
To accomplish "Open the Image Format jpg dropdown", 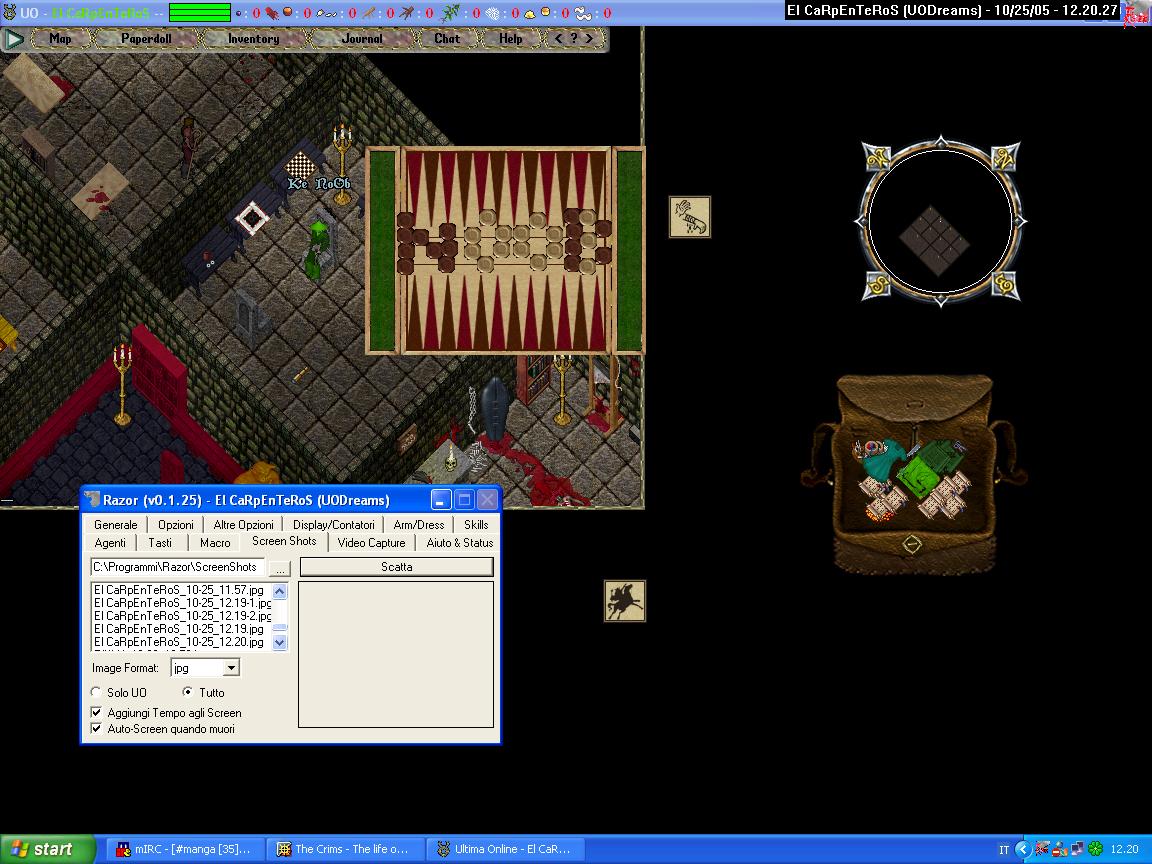I will coord(231,668).
